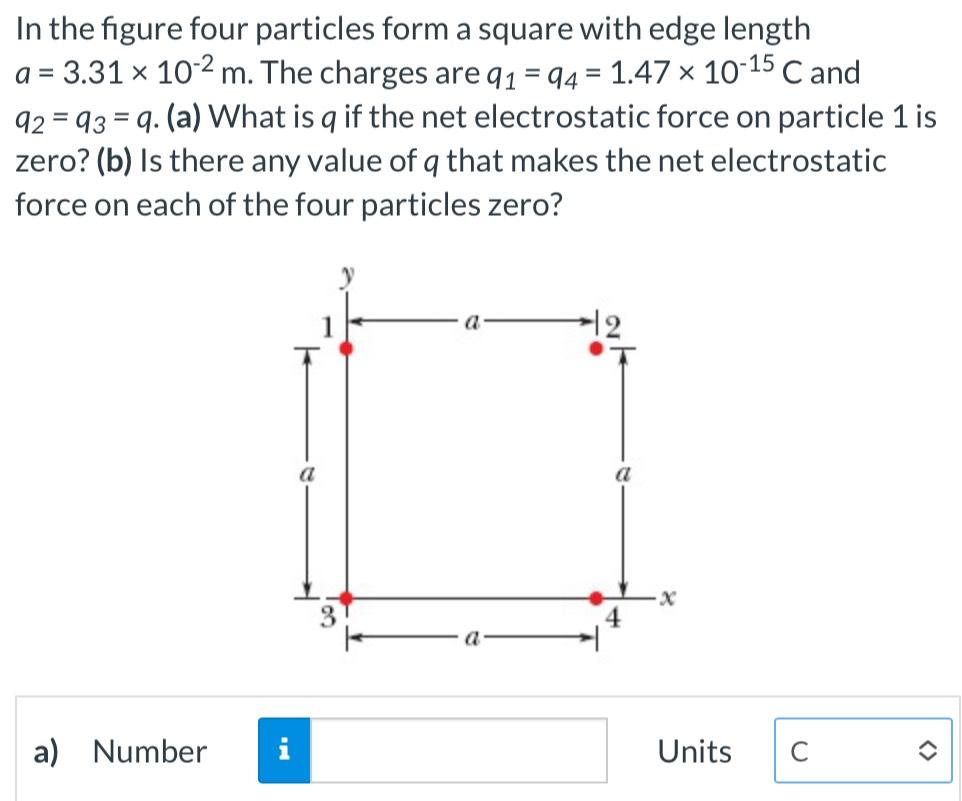962x801 pixels.
Task: Select the red dot for particle 4
Action: 596,598
